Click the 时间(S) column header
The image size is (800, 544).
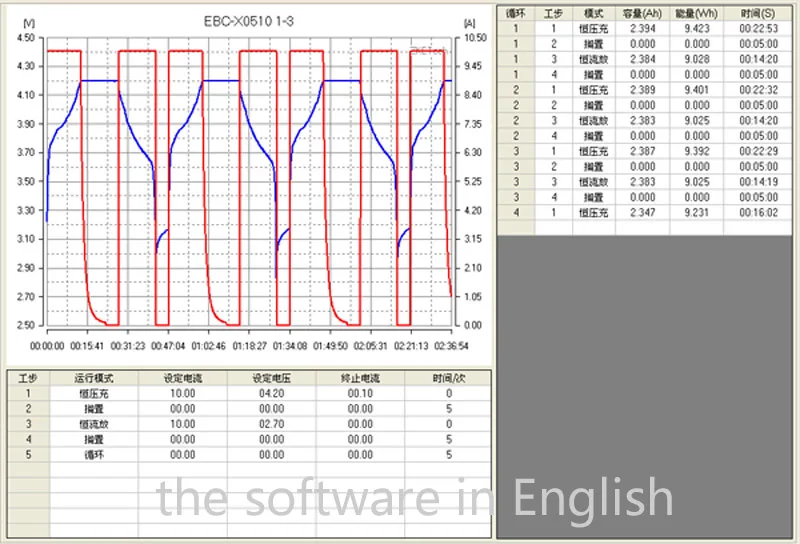click(758, 14)
